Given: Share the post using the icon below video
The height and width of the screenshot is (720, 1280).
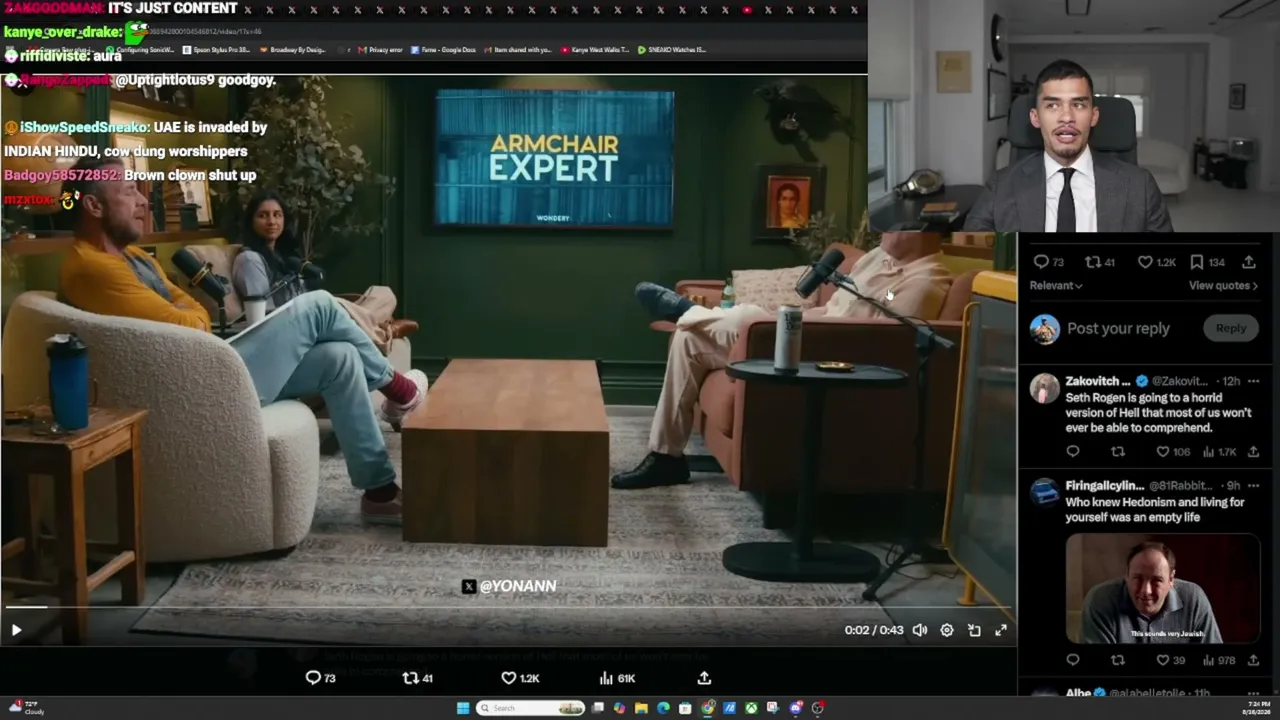Looking at the screenshot, I should click(704, 678).
